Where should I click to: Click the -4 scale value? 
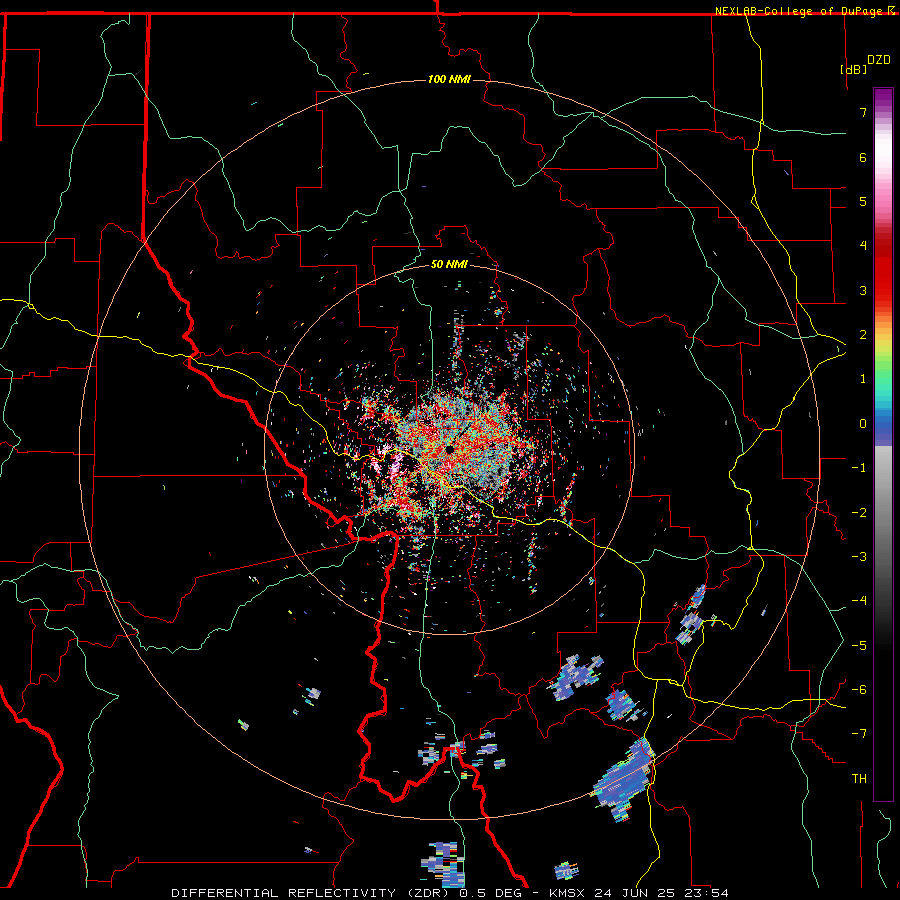click(x=859, y=601)
